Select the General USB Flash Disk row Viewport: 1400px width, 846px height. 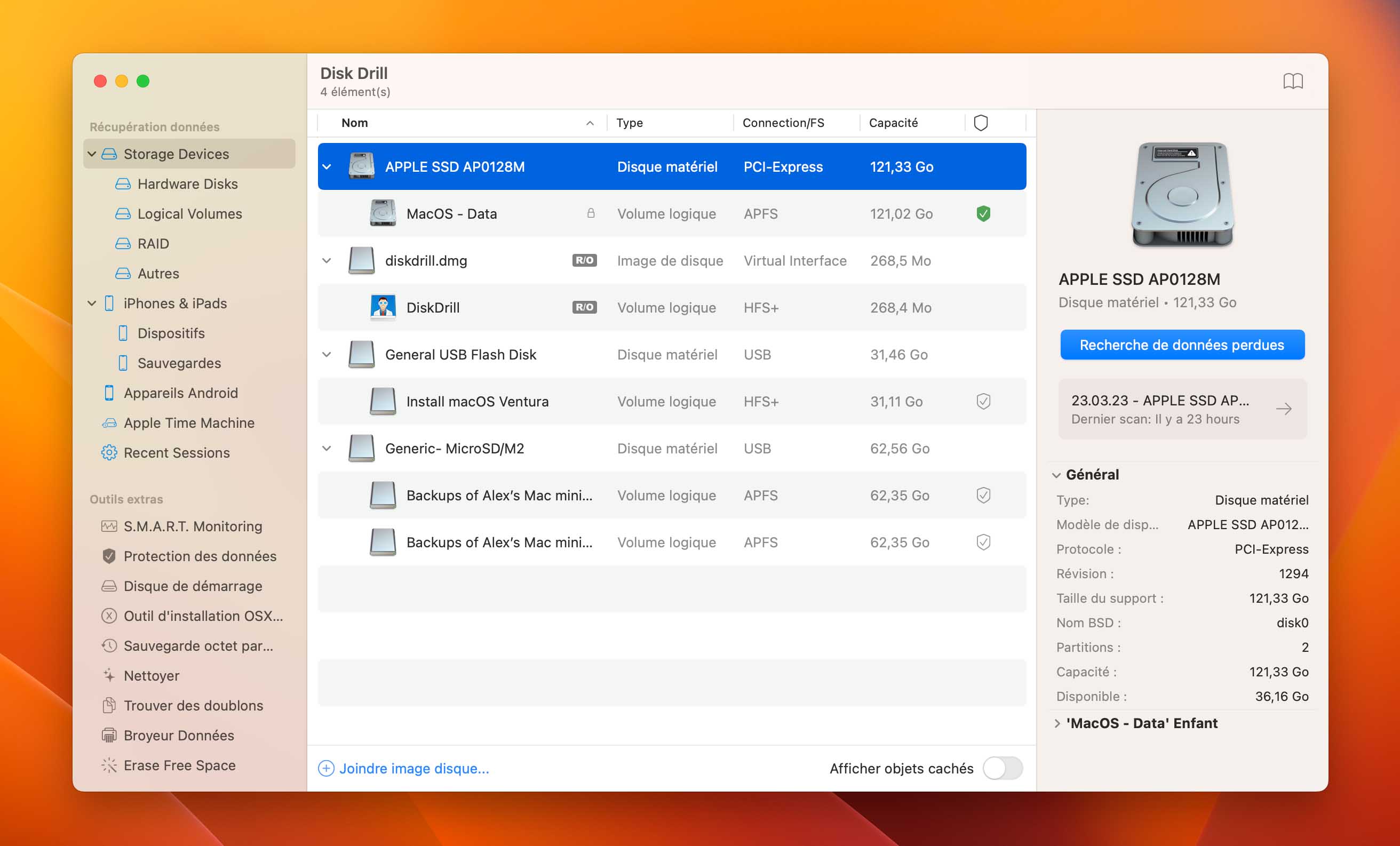click(x=672, y=355)
